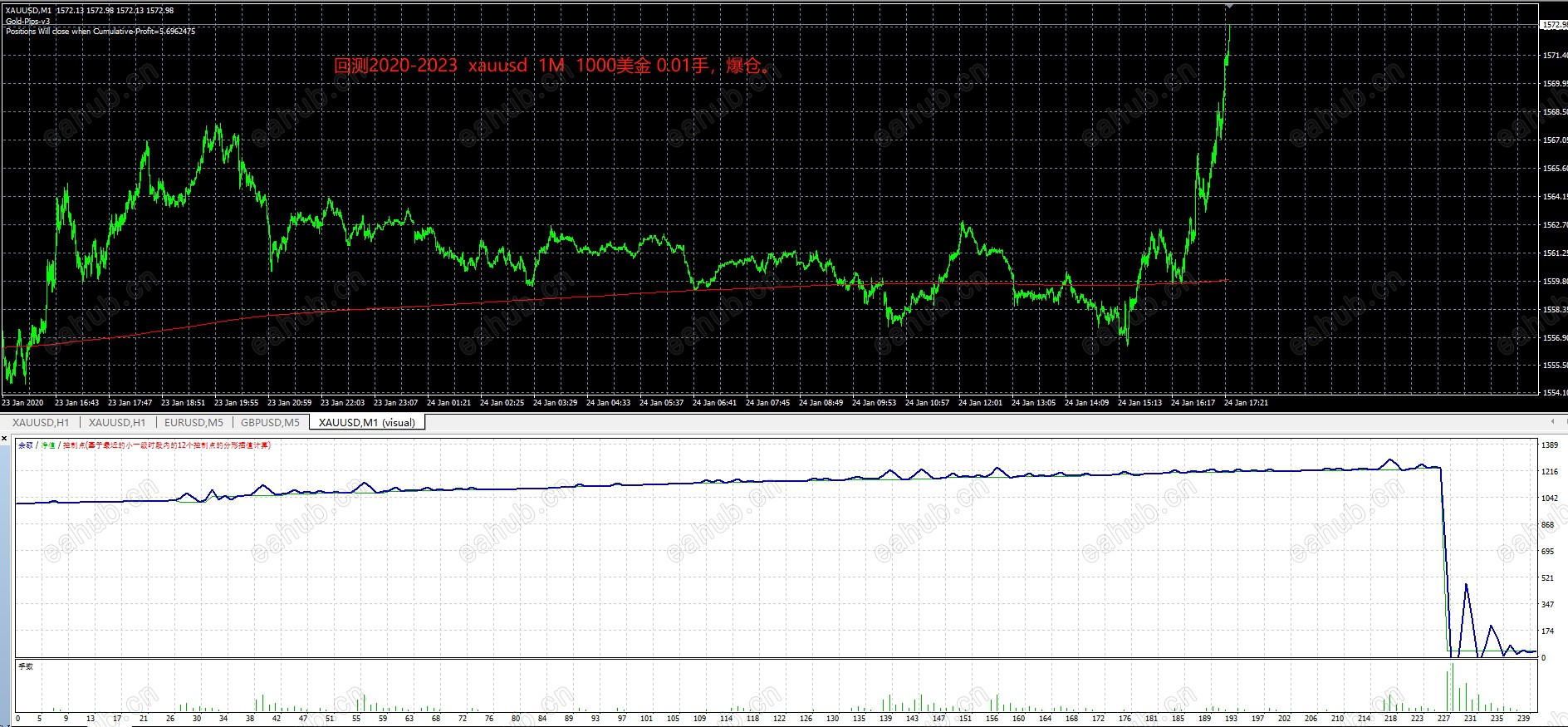1568x727 pixels.
Task: Click the 868 balance axis value
Action: coord(1548,525)
